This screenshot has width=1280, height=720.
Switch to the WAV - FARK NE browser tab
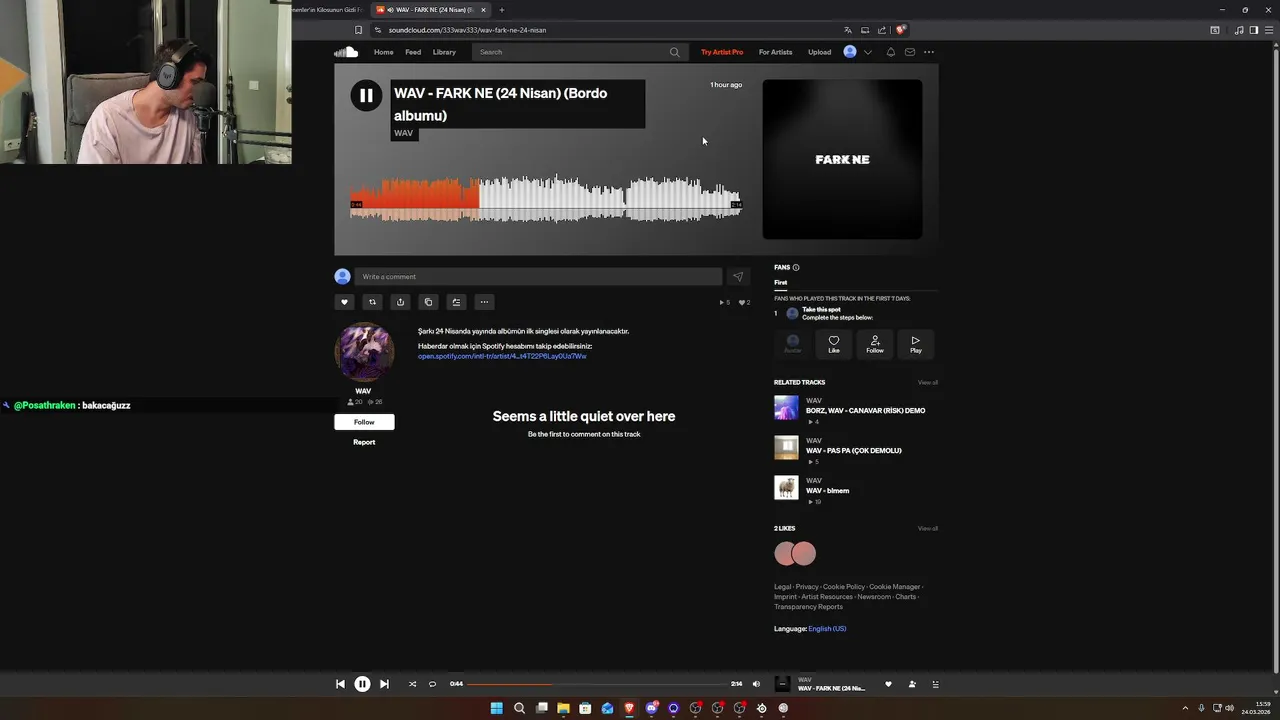[x=430, y=10]
